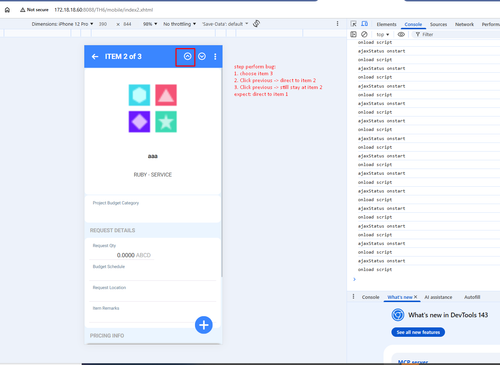Screen dimensions: 500x365
Task: Click the browser home icon
Action: click(x=7, y=10)
